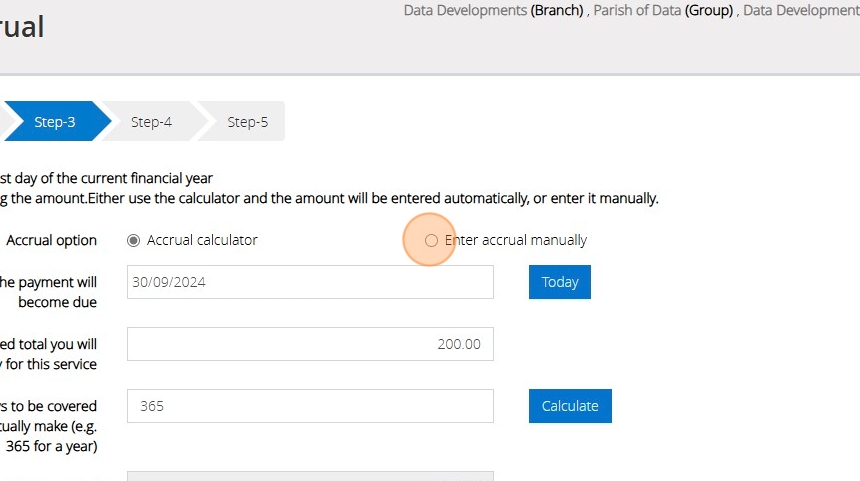860x481 pixels.
Task: Click the partially visible step before Step-3
Action: [3, 122]
